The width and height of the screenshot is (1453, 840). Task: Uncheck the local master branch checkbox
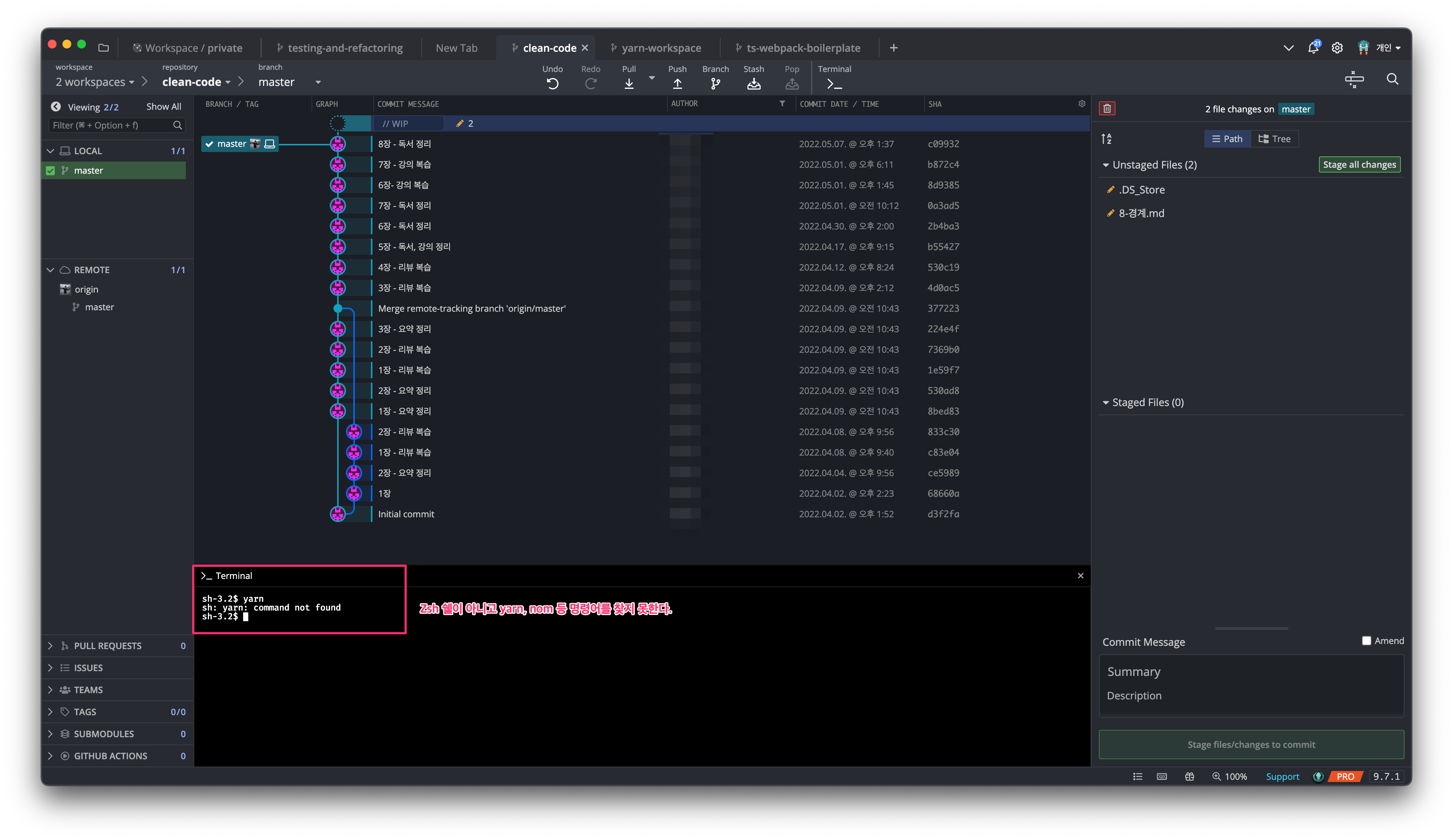[x=51, y=171]
